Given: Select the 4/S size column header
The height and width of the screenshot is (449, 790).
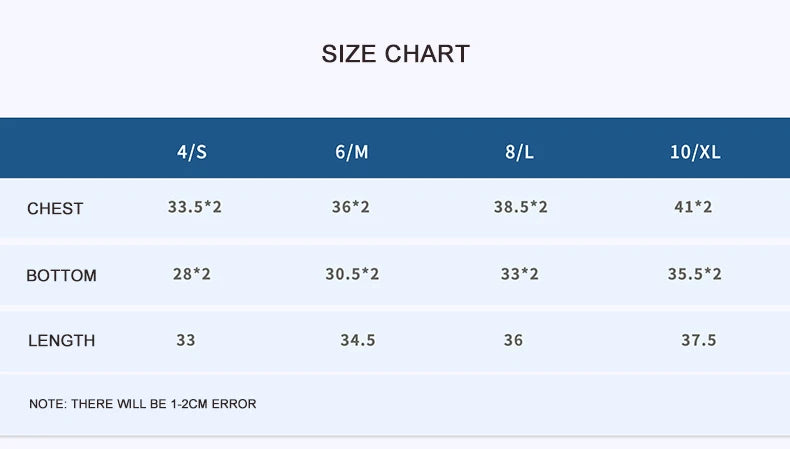Looking at the screenshot, I should point(192,153).
